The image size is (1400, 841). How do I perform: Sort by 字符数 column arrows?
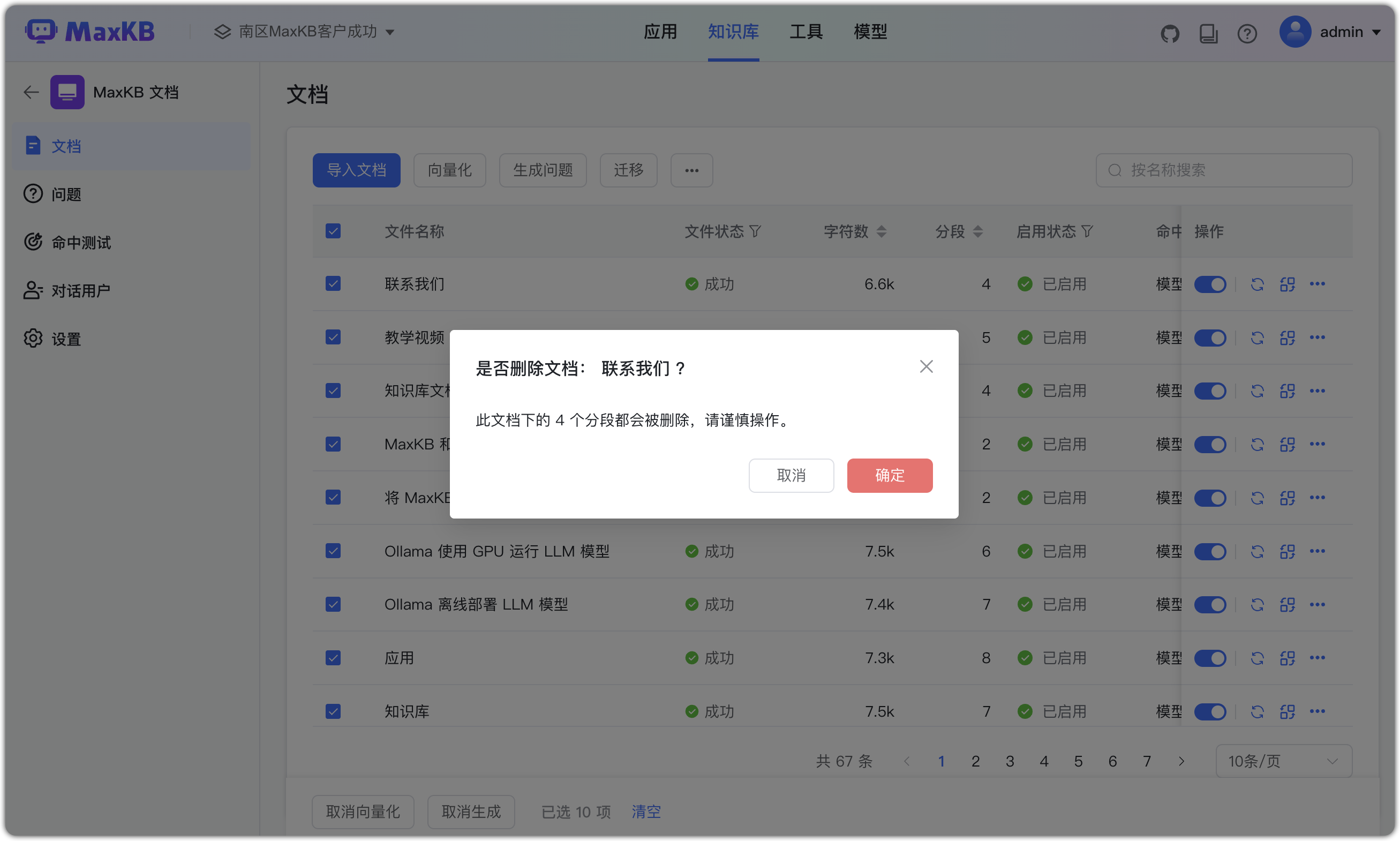tap(881, 231)
